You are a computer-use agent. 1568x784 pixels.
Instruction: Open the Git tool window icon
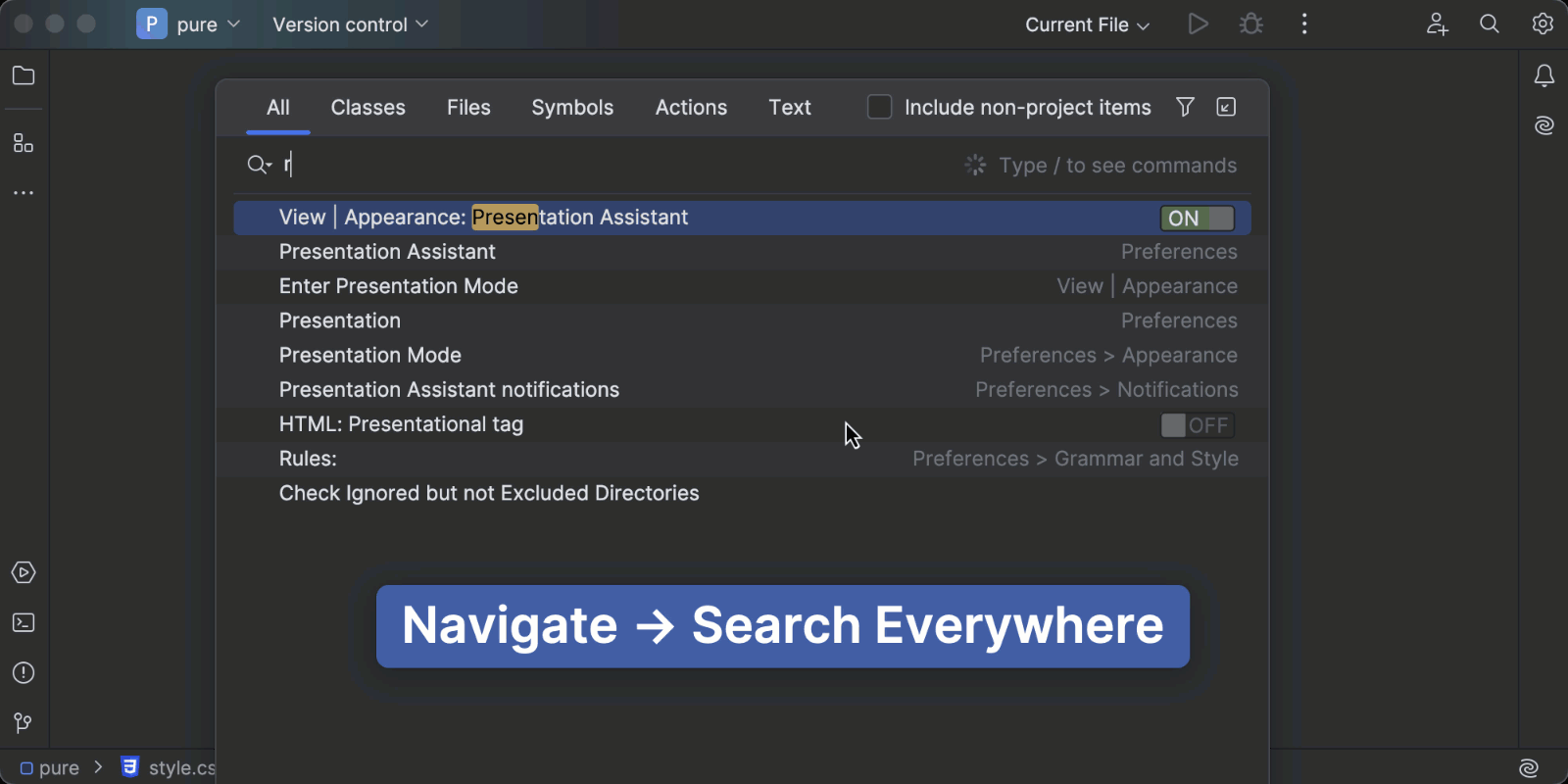coord(24,723)
